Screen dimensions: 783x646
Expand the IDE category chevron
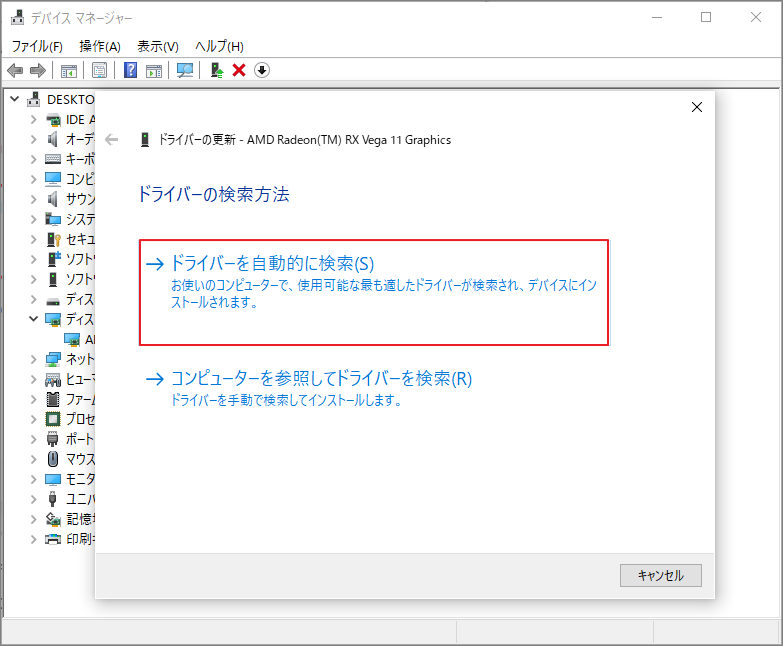click(33, 119)
